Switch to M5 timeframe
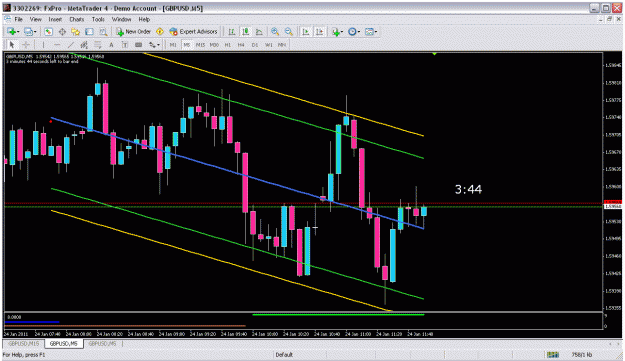The height and width of the screenshot is (361, 625). tap(187, 45)
